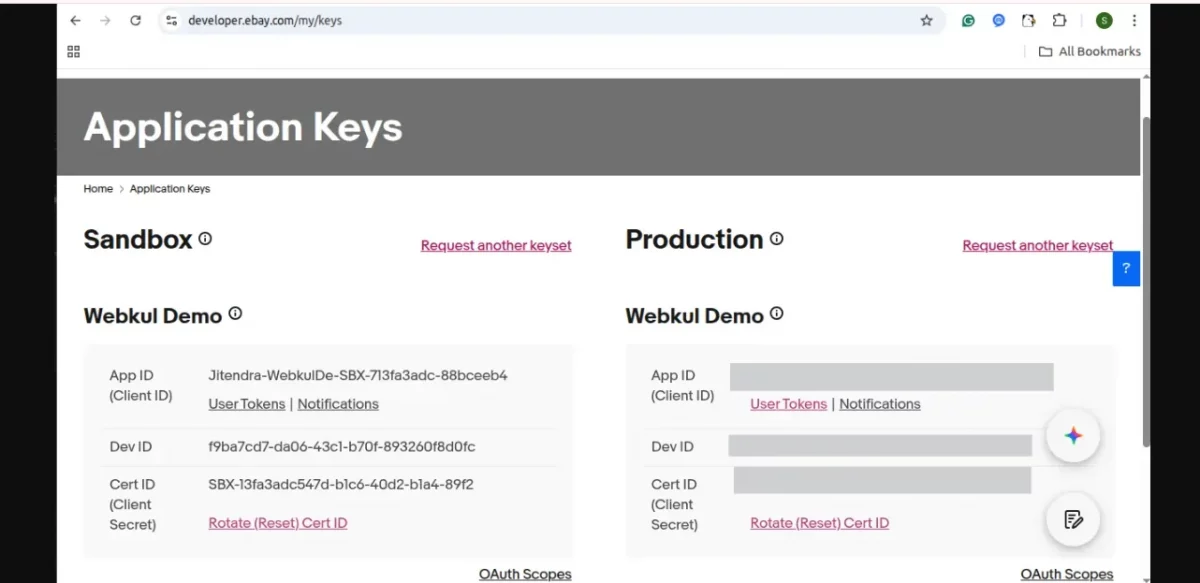Open the Chrome three-dot menu
Screen dimensions: 1200x583
[1134, 20]
